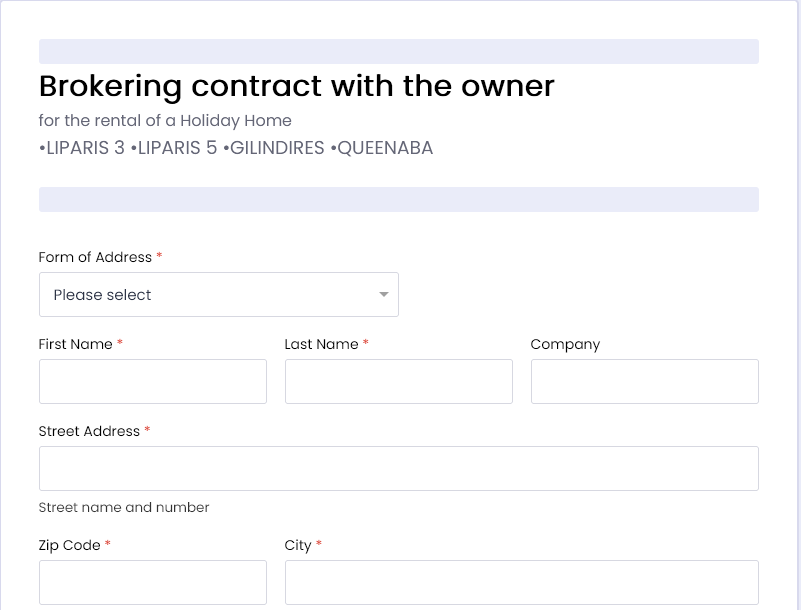Click the Street Address input field

coord(399,468)
